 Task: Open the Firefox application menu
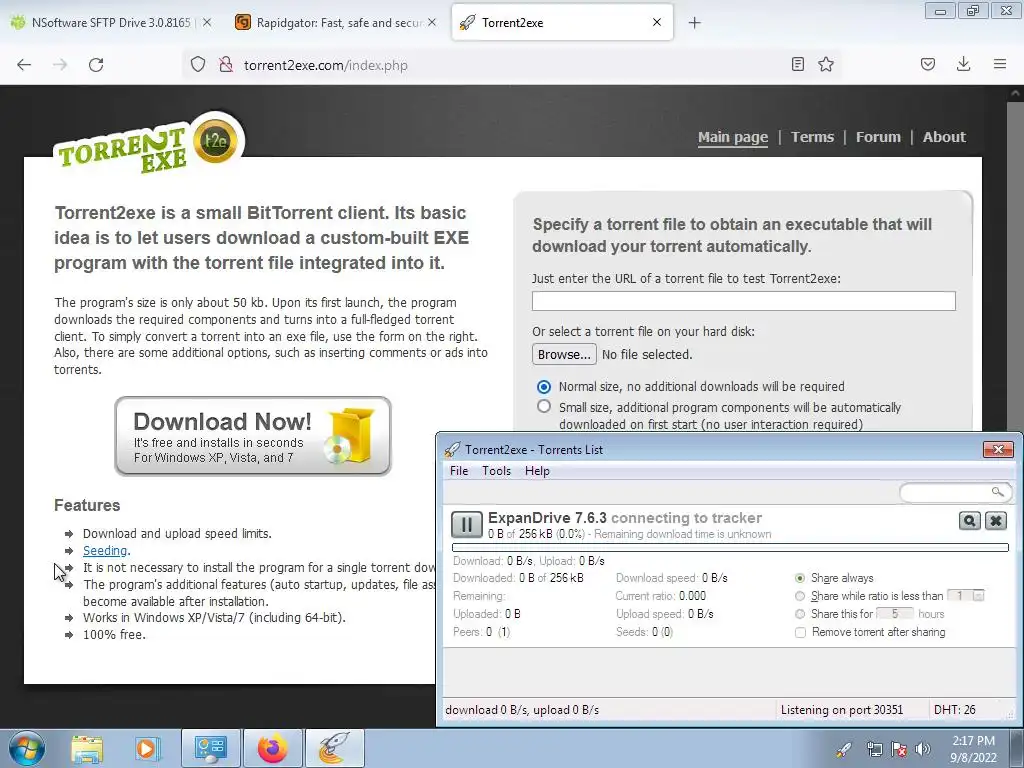point(1000,64)
